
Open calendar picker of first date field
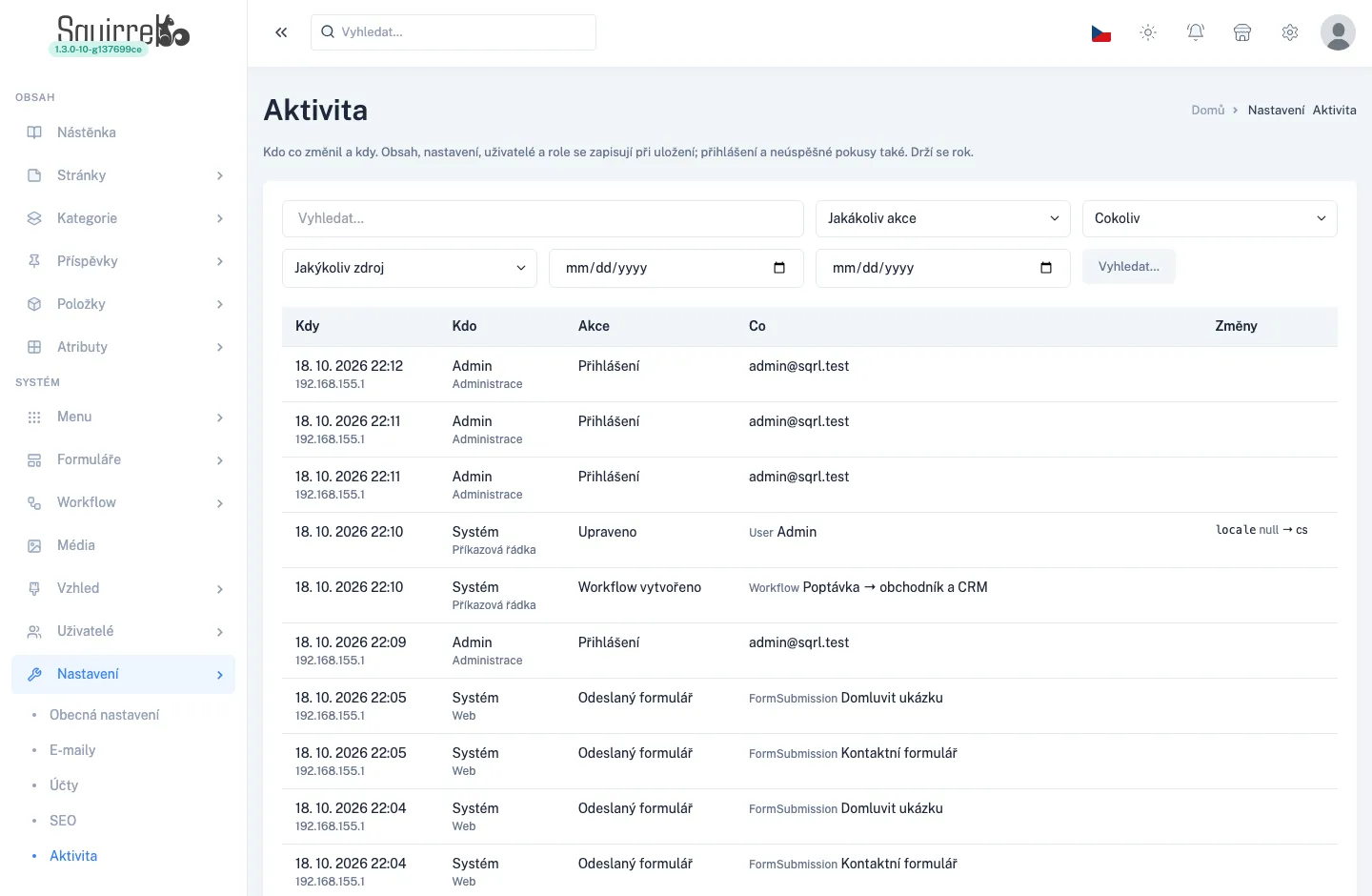pyautogui.click(x=779, y=268)
